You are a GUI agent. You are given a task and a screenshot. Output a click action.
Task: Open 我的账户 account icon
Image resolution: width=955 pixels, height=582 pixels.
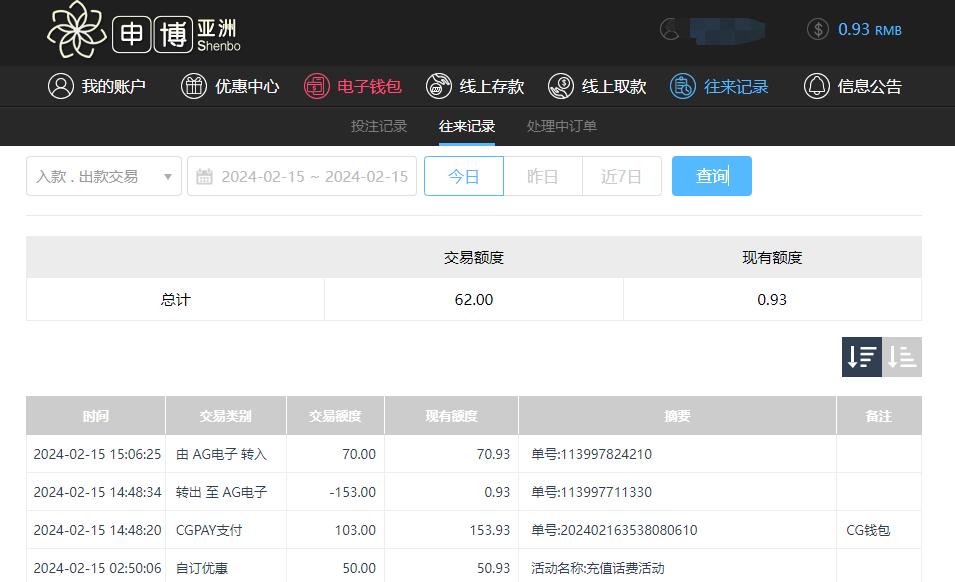tap(61, 86)
